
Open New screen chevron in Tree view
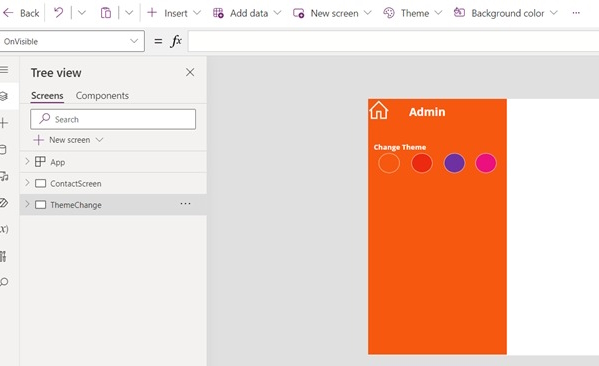tap(99, 140)
